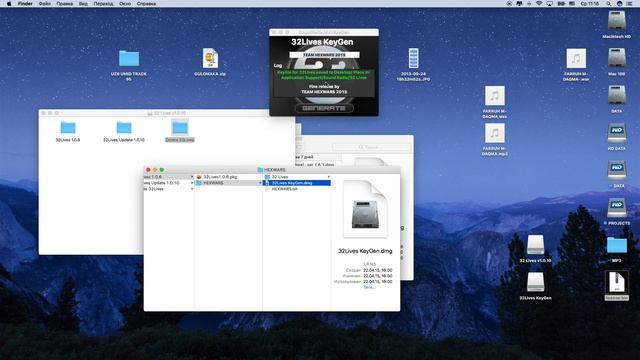Select the HD DATA drive icon

(616, 133)
